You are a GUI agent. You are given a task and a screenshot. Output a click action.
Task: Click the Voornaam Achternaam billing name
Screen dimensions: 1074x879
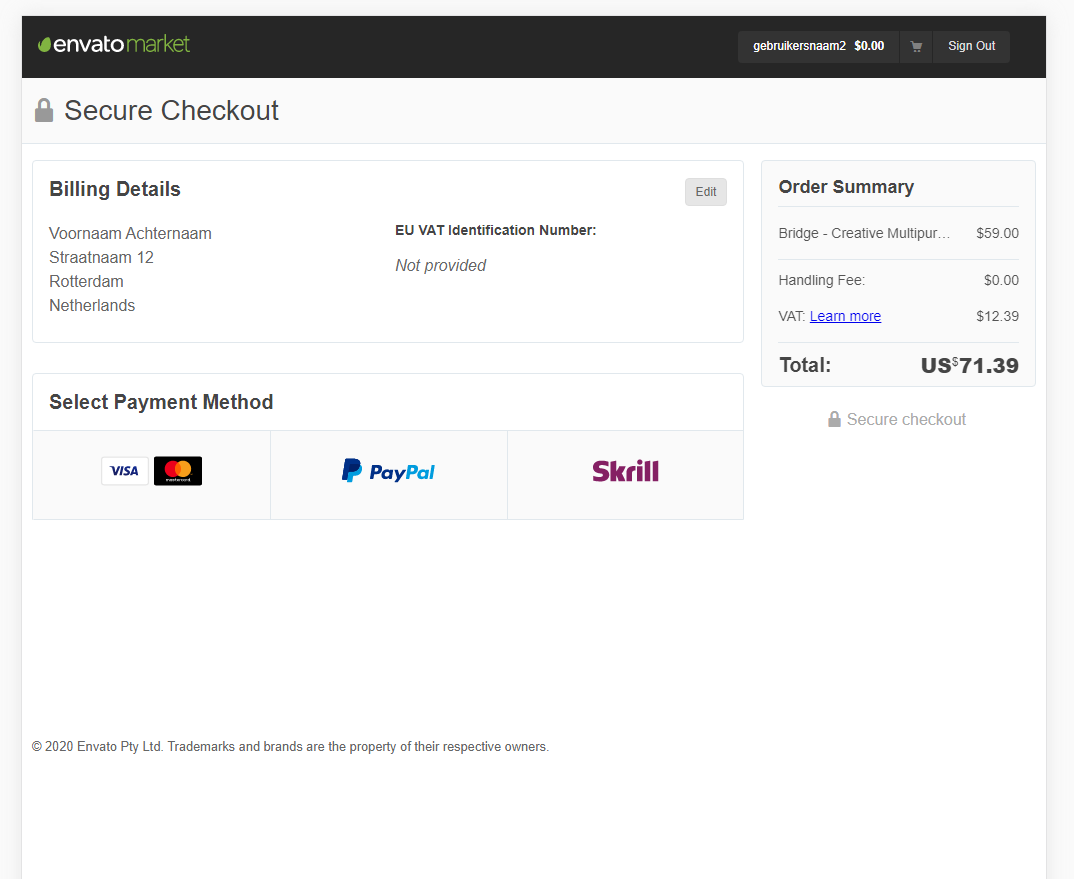(130, 234)
